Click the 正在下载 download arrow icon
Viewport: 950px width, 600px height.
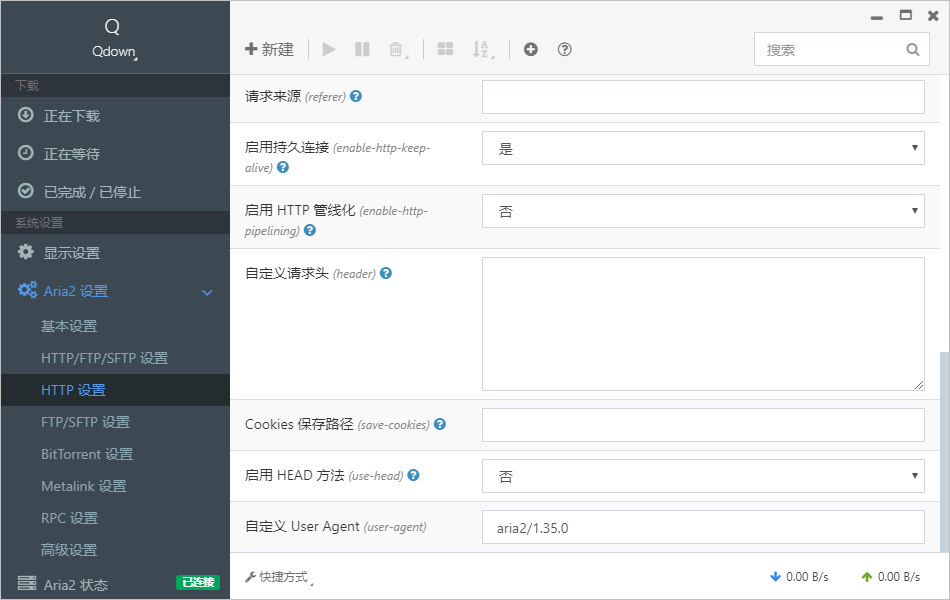[25, 115]
